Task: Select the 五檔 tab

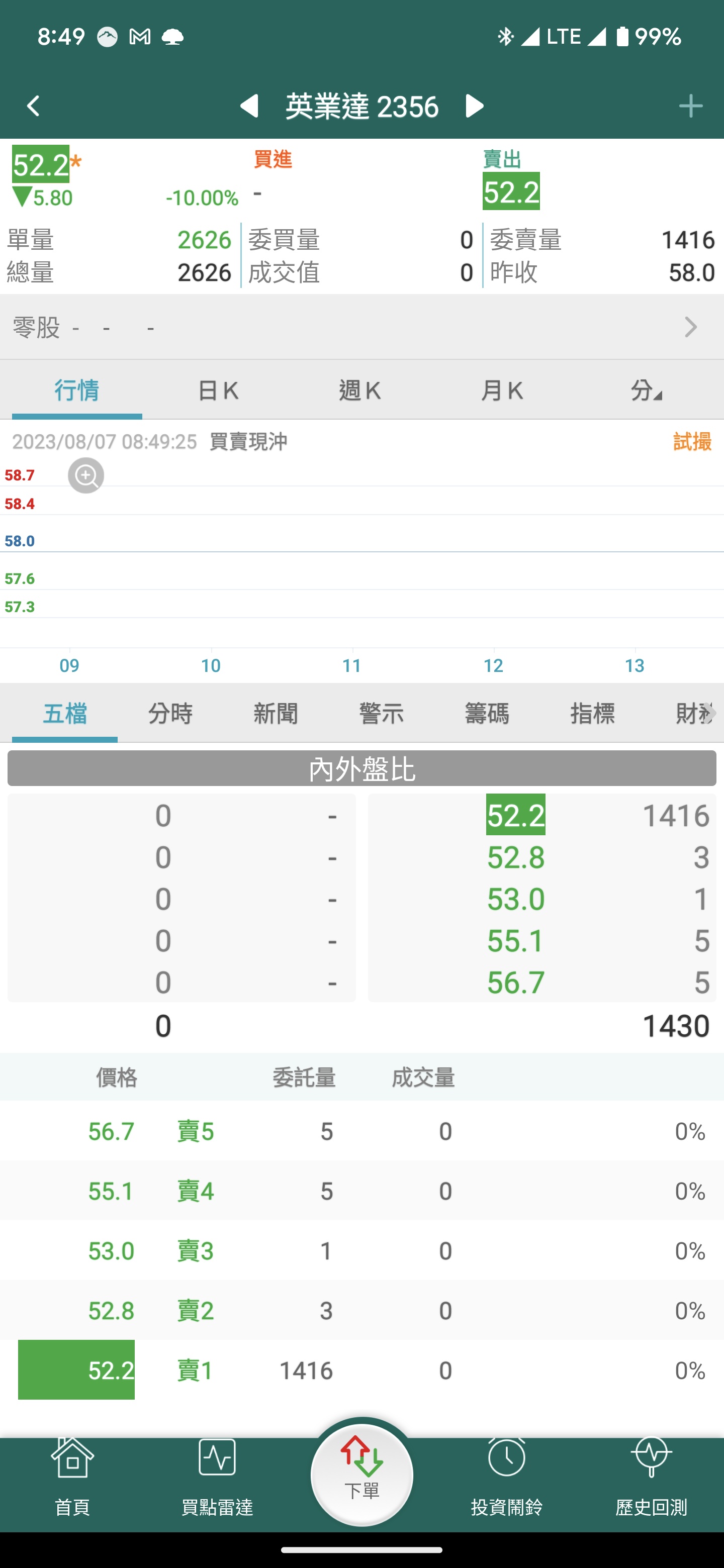Action: (64, 713)
